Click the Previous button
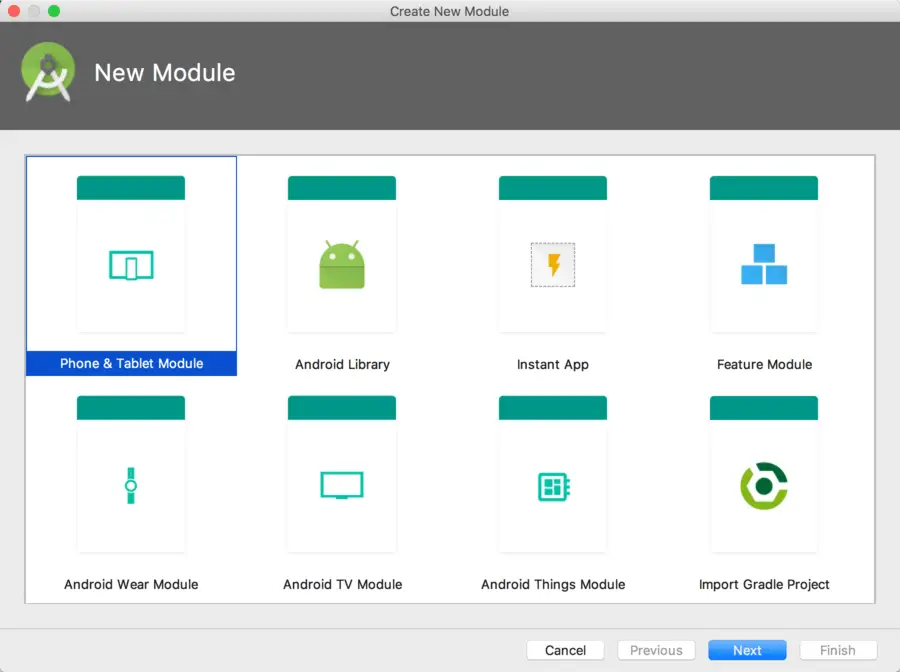The height and width of the screenshot is (672, 900). coord(656,650)
